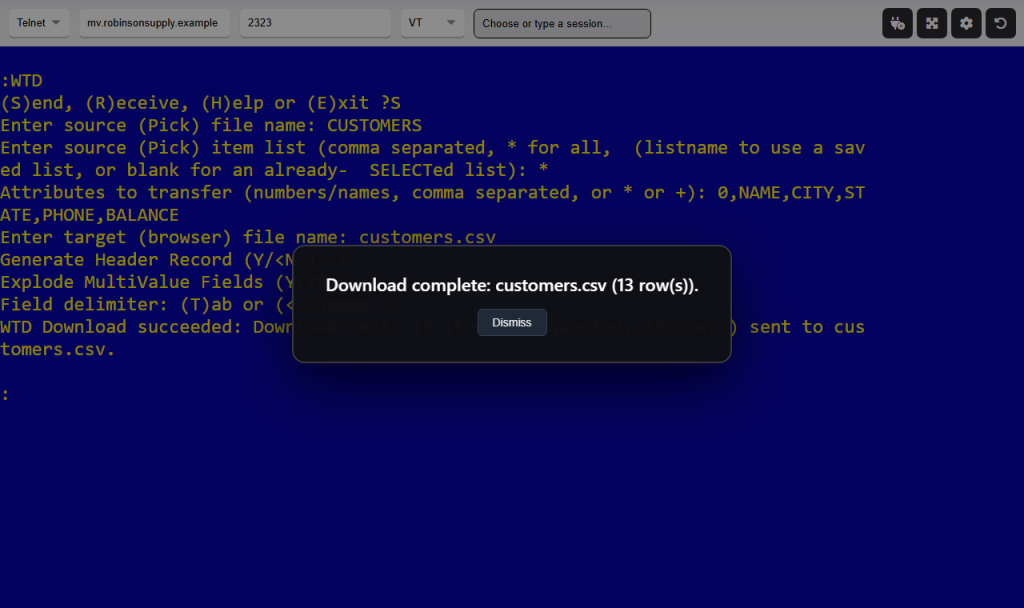Viewport: 1024px width, 608px height.
Task: Click the 'Enter target (browser) file name' line
Action: (x=248, y=237)
